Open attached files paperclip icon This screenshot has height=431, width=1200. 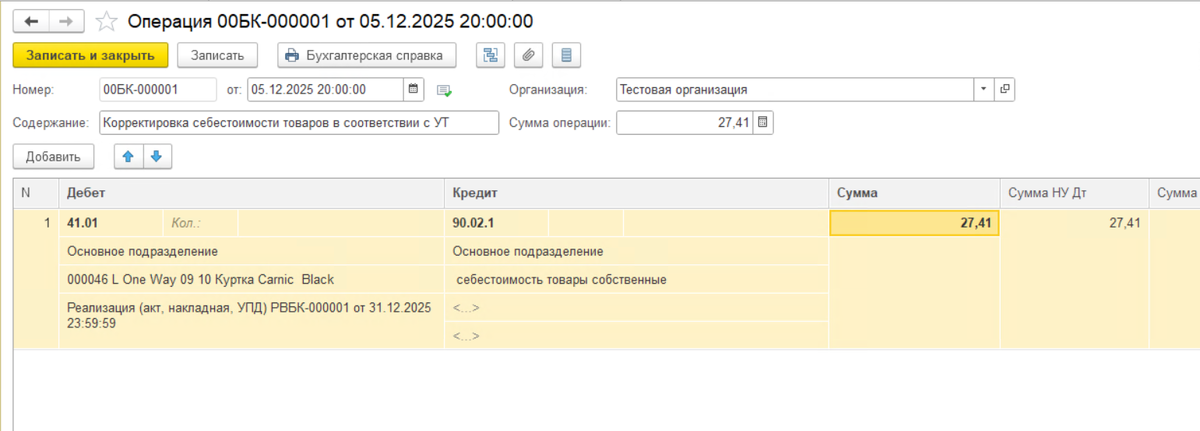coord(528,55)
